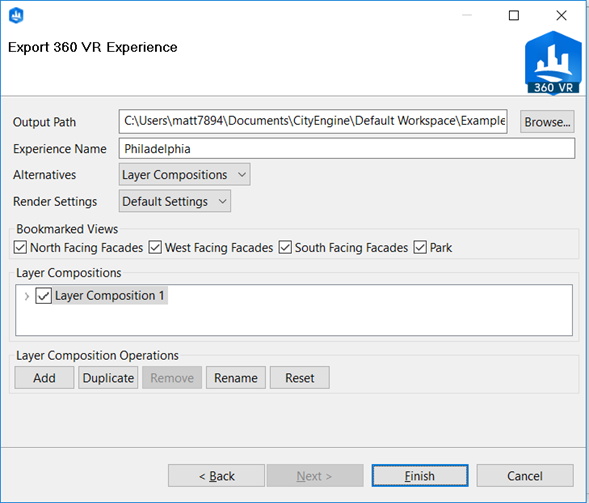Go Back to the previous page
589x503 pixels.
click(x=216, y=476)
